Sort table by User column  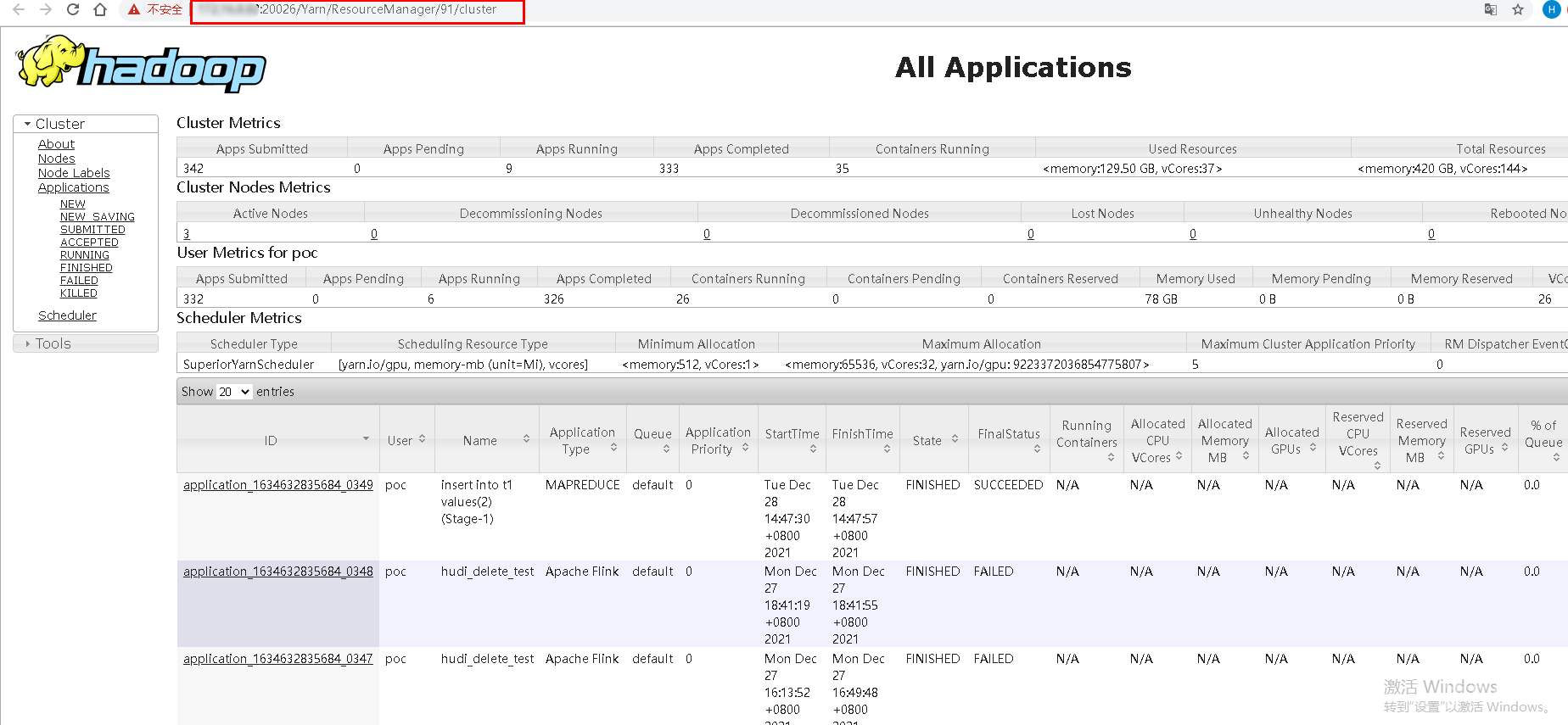[x=406, y=440]
